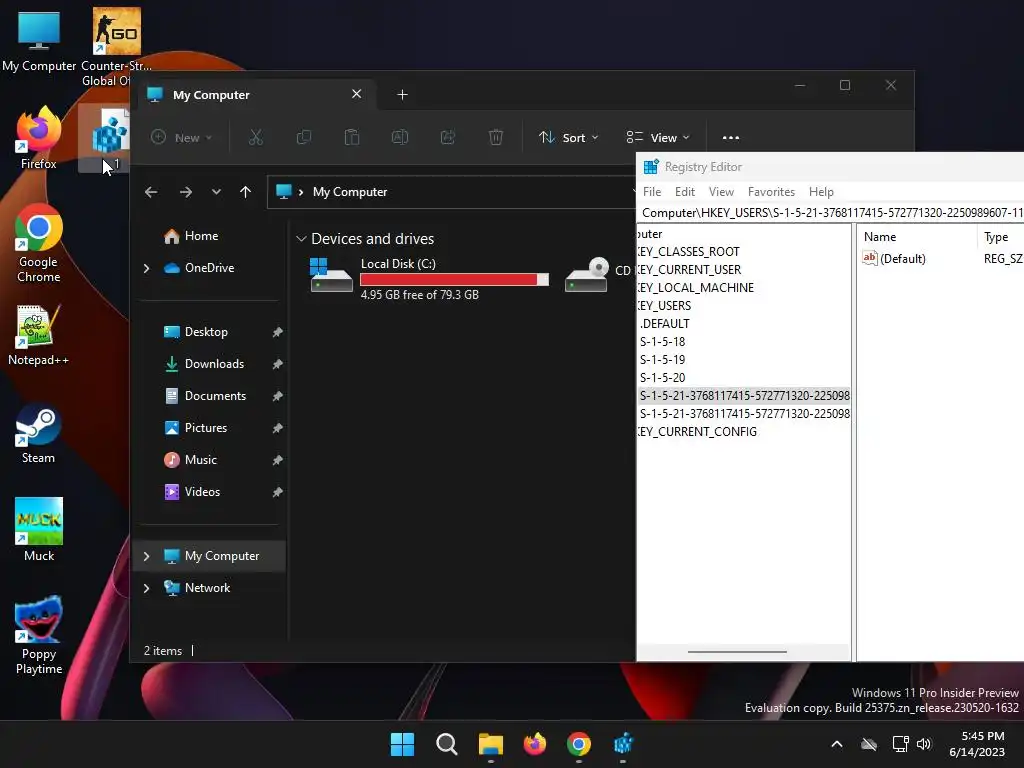Image resolution: width=1024 pixels, height=768 pixels.
Task: Expand Network in the navigation pane
Action: pyautogui.click(x=146, y=588)
